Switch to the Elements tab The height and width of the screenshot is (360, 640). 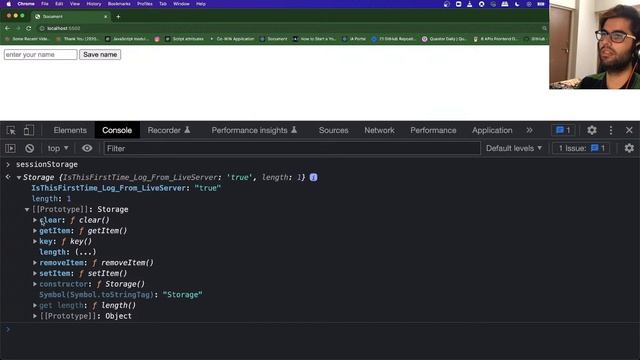click(x=70, y=130)
